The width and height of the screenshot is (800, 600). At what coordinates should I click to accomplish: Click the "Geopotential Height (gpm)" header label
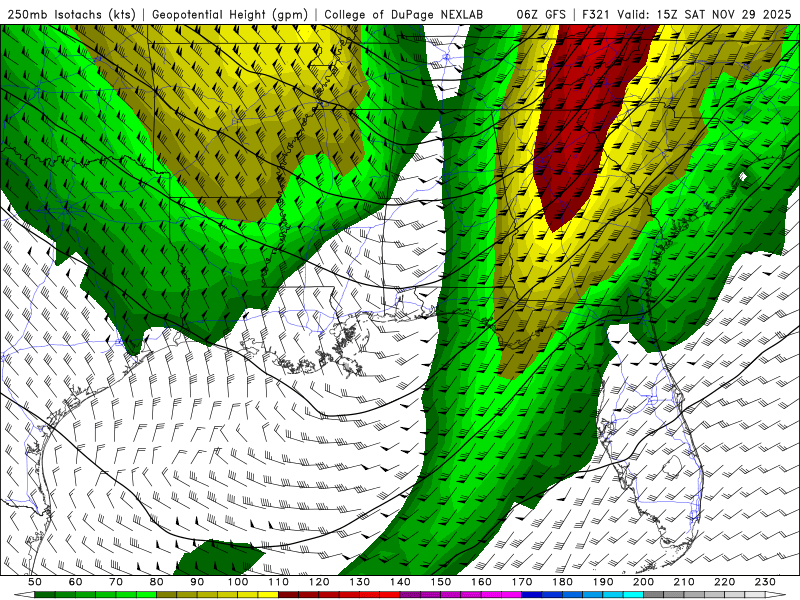230,15
